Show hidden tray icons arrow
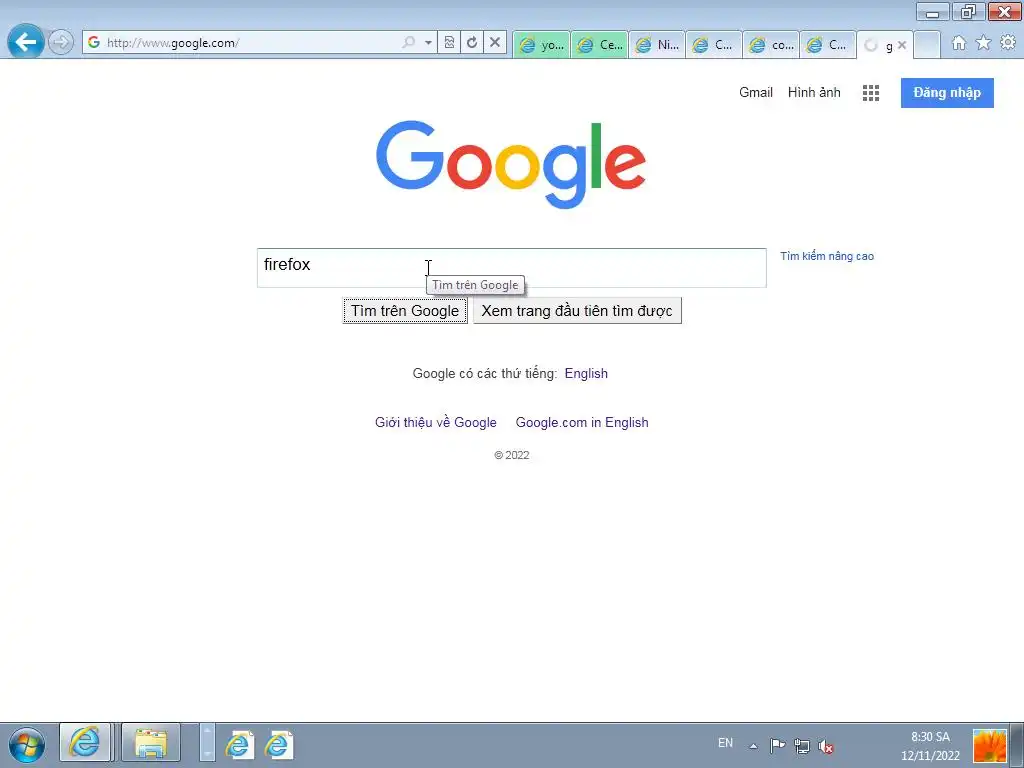 [x=753, y=746]
